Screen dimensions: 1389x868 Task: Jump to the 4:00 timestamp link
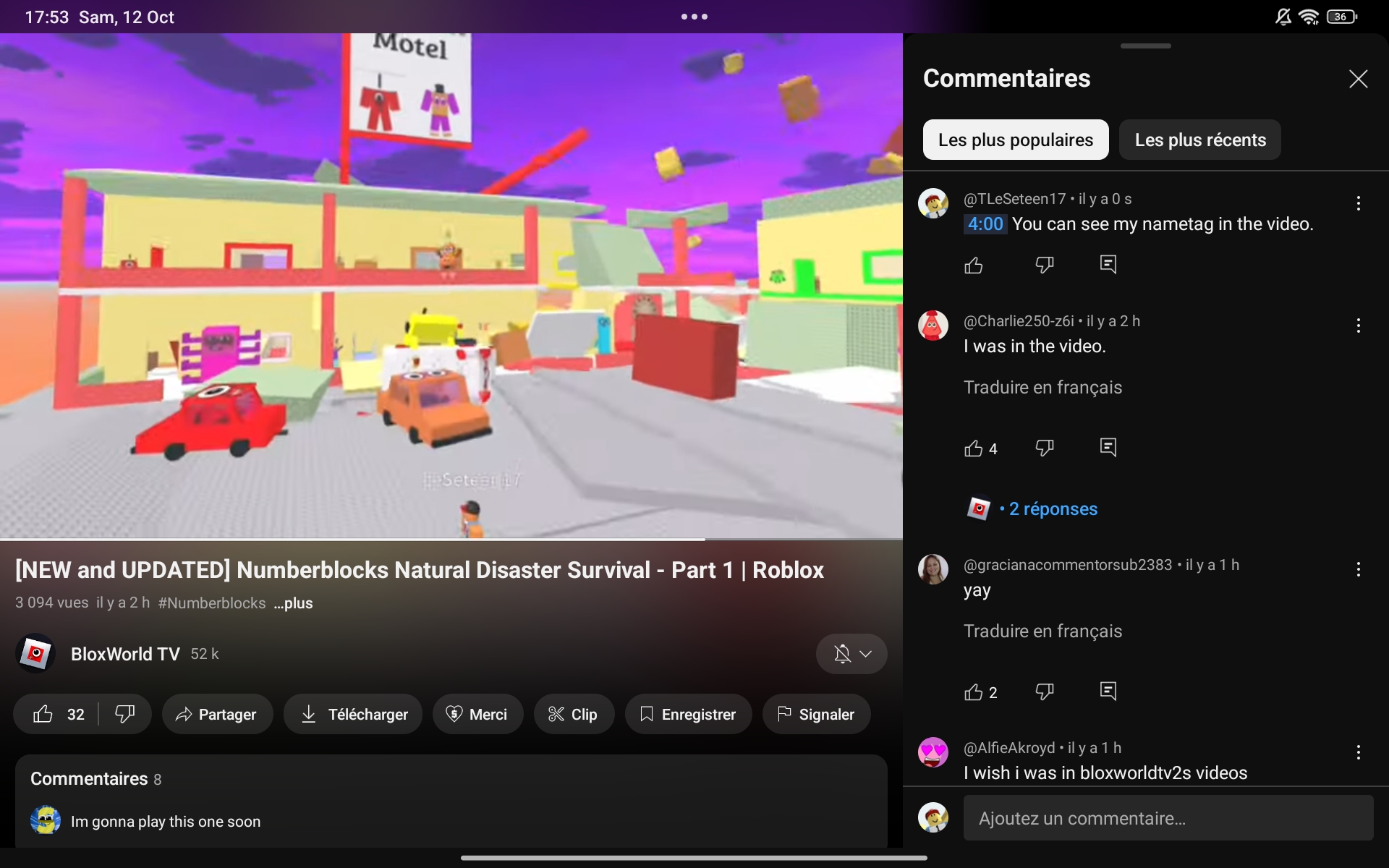(985, 224)
